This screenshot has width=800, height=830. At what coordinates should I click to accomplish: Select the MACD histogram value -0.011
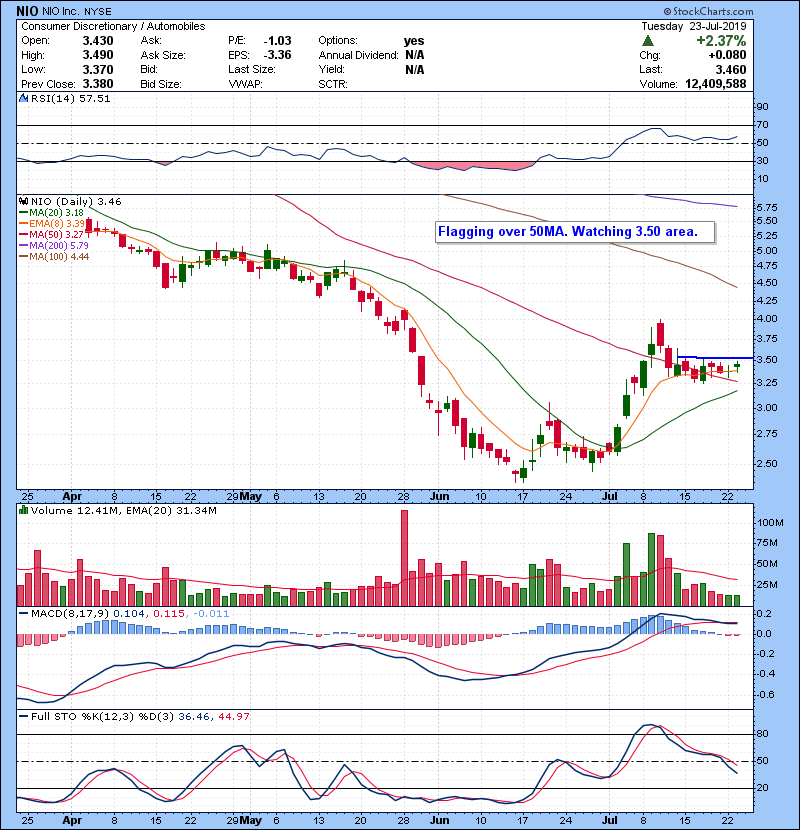point(211,614)
